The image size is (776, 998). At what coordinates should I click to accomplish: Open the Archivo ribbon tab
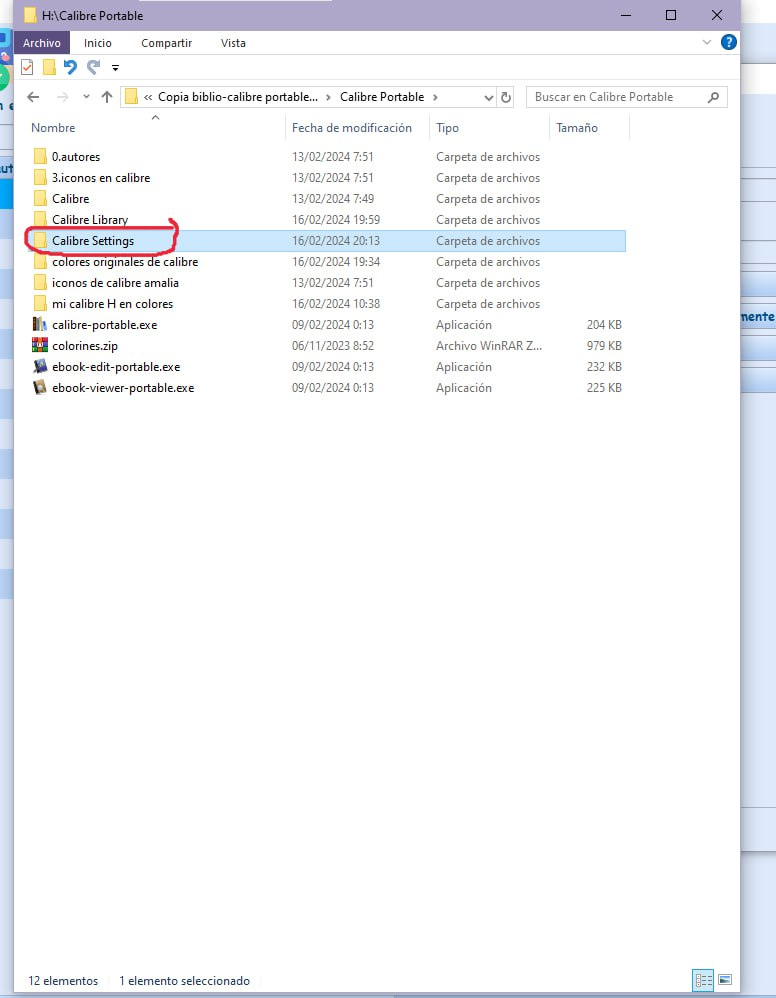41,43
